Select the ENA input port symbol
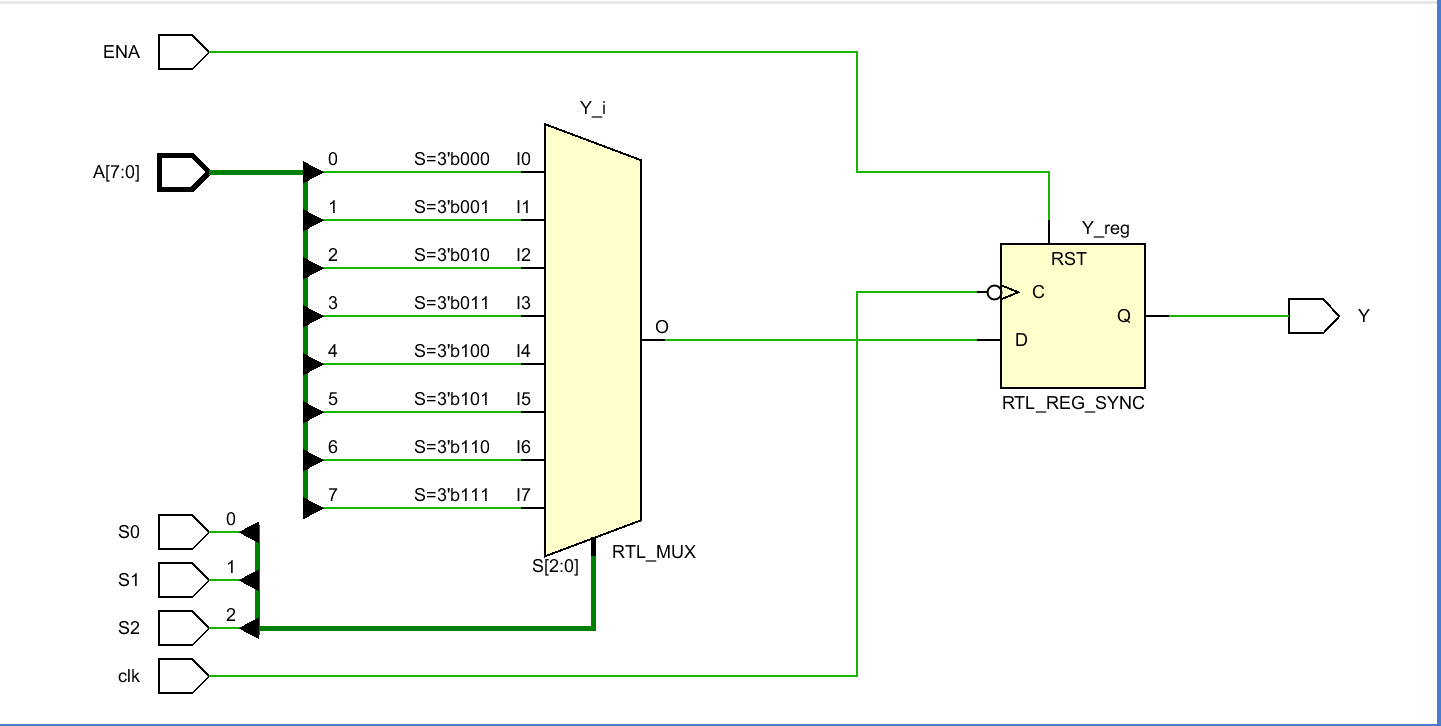Screen dimensions: 1441x726 (x=184, y=52)
